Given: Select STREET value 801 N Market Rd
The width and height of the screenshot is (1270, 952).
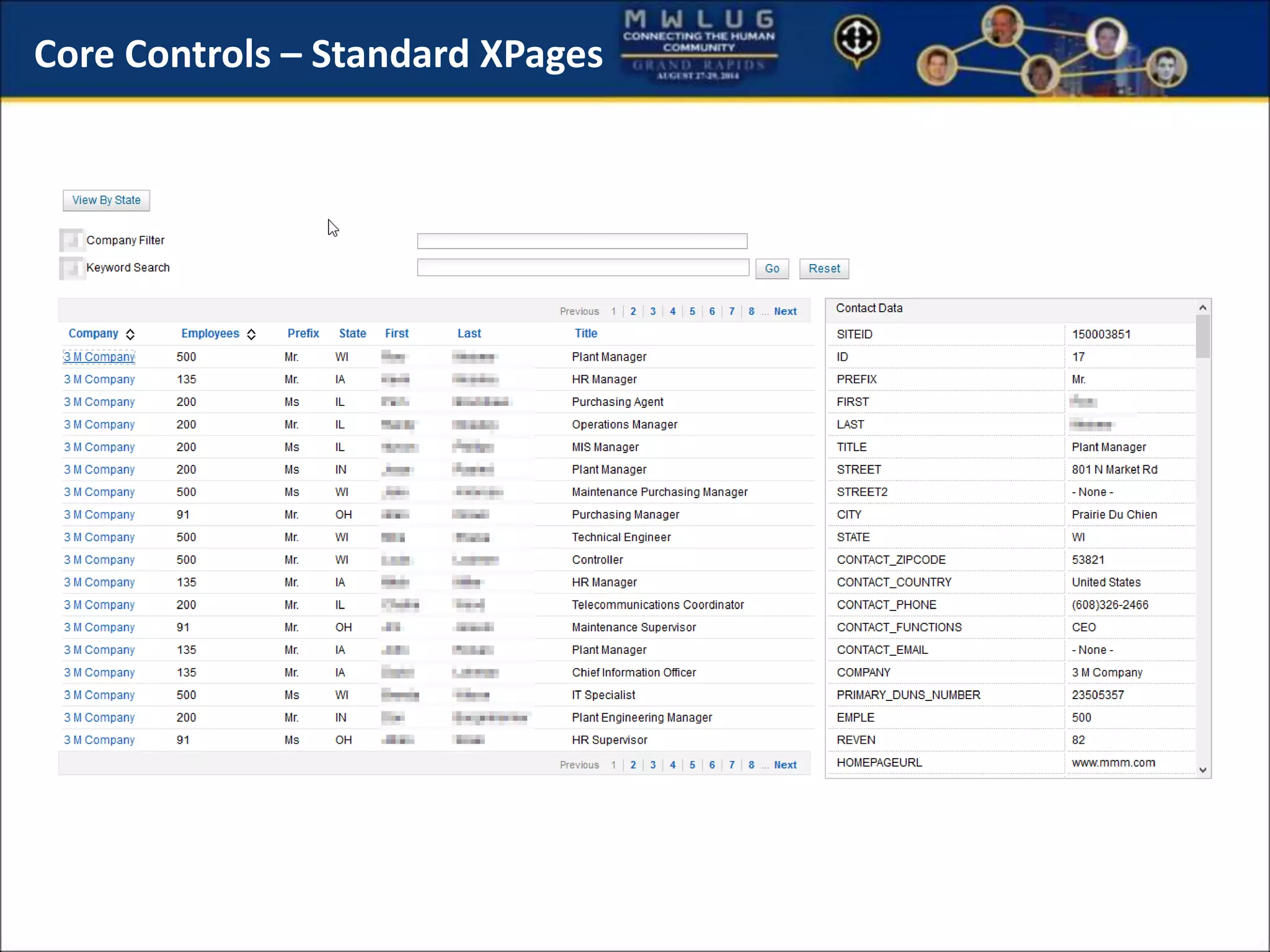Looking at the screenshot, I should pyautogui.click(x=1114, y=470).
